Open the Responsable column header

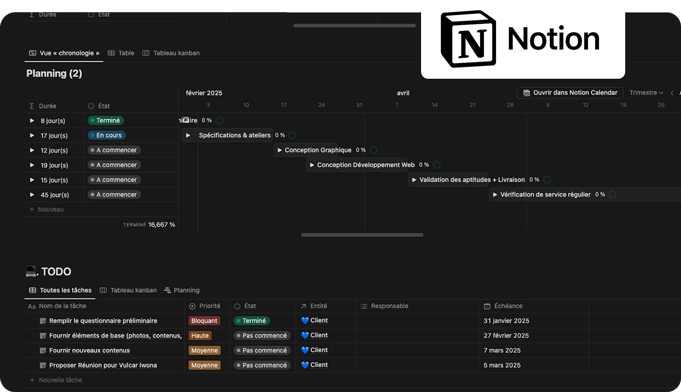tap(384, 306)
